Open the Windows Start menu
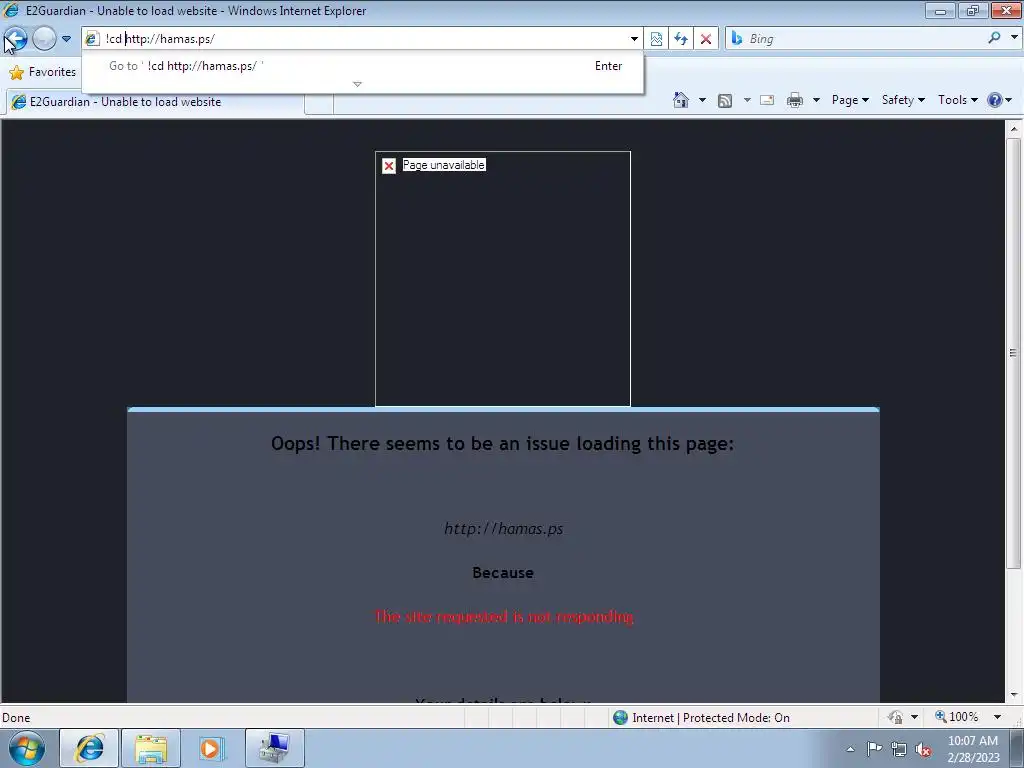This screenshot has width=1024, height=768. [27, 748]
